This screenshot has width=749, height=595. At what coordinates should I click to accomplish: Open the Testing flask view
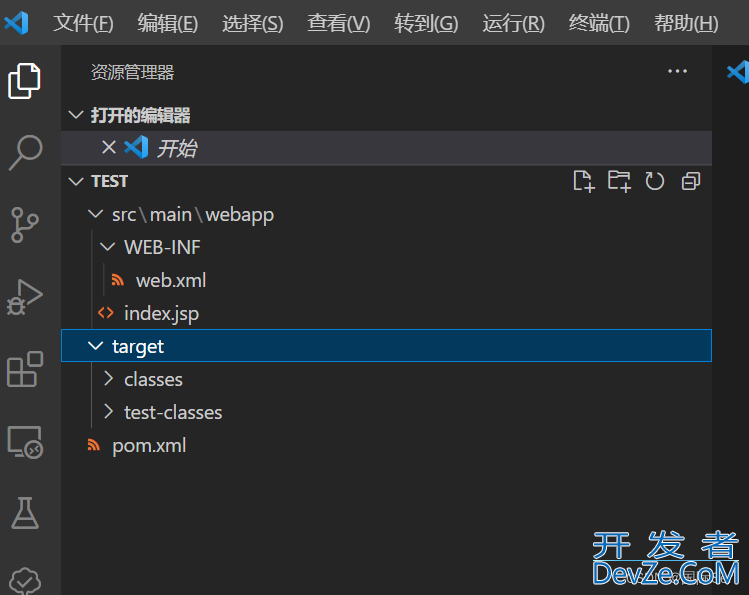point(25,513)
